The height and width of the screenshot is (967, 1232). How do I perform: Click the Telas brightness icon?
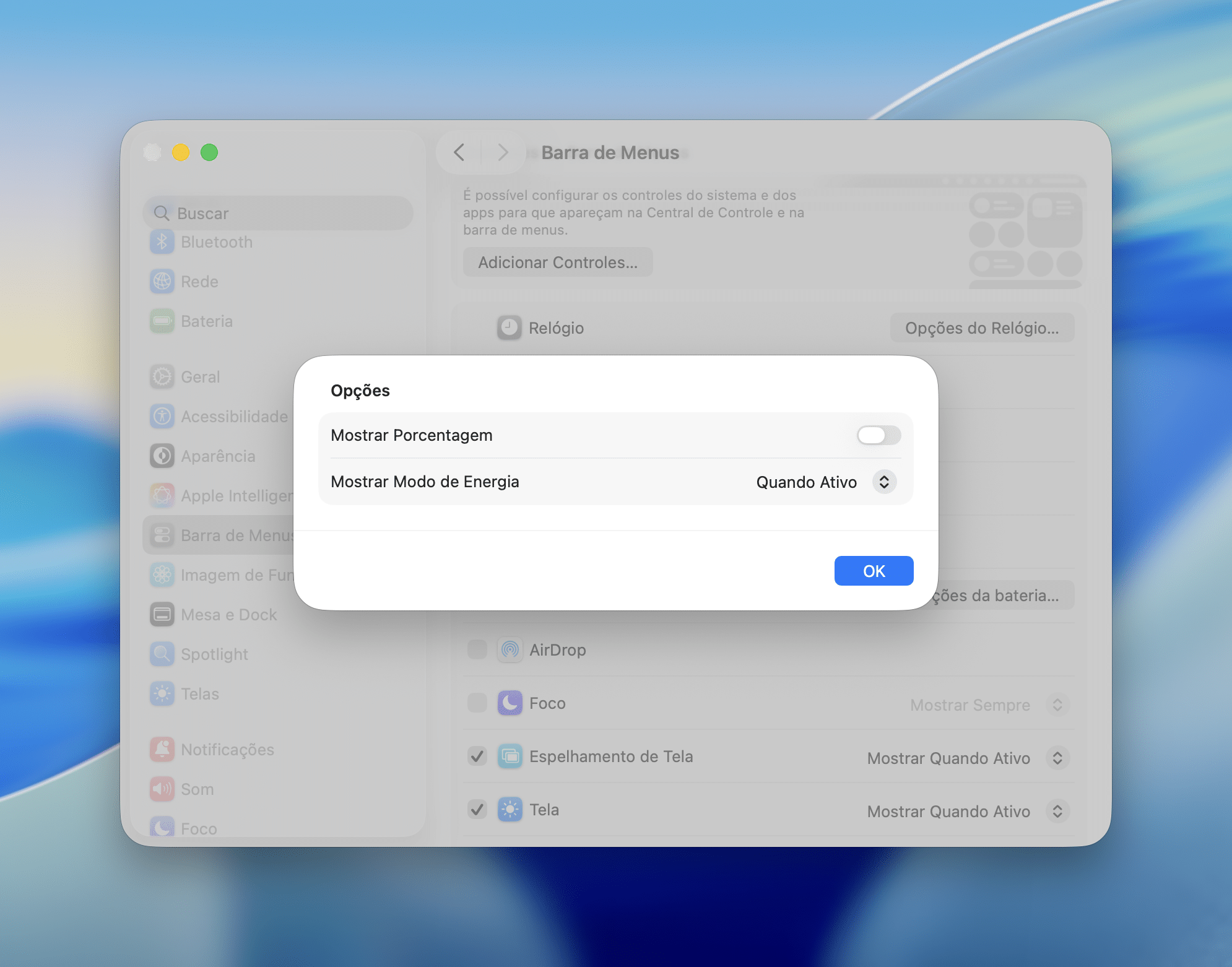162,694
